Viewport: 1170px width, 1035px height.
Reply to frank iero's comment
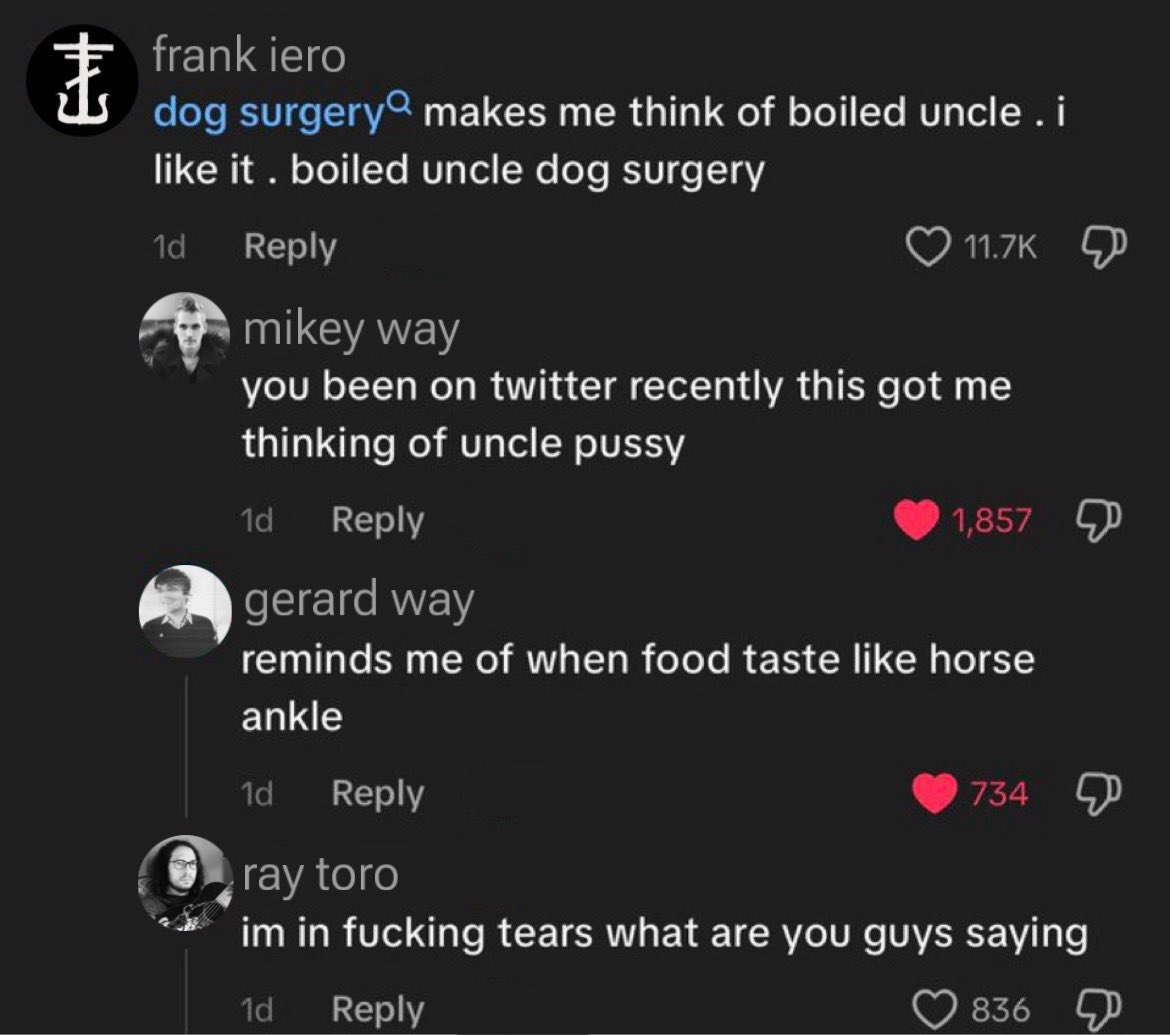(x=290, y=247)
